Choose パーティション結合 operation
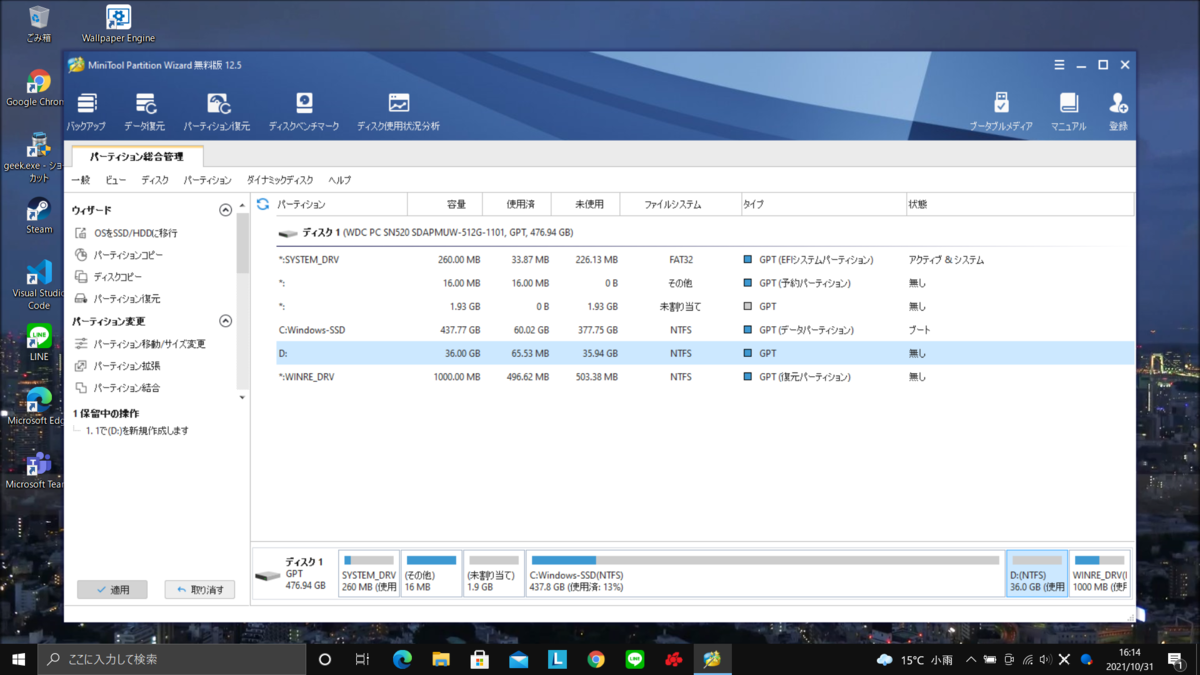 coord(117,388)
